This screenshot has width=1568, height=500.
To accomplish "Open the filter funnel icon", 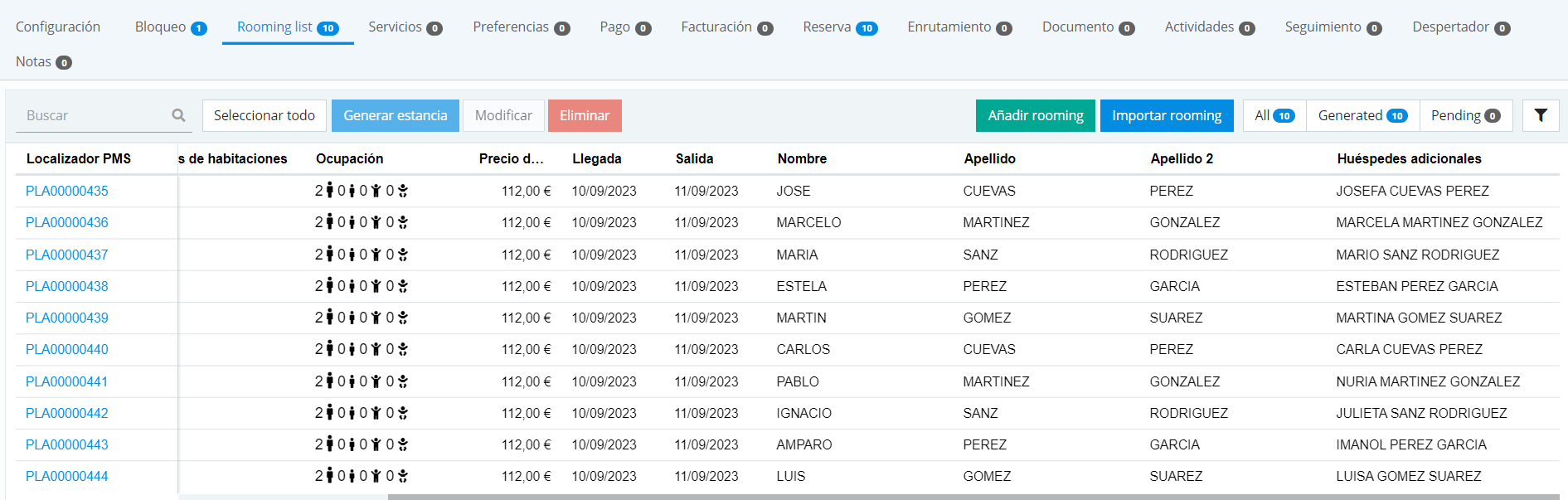I will (x=1540, y=115).
